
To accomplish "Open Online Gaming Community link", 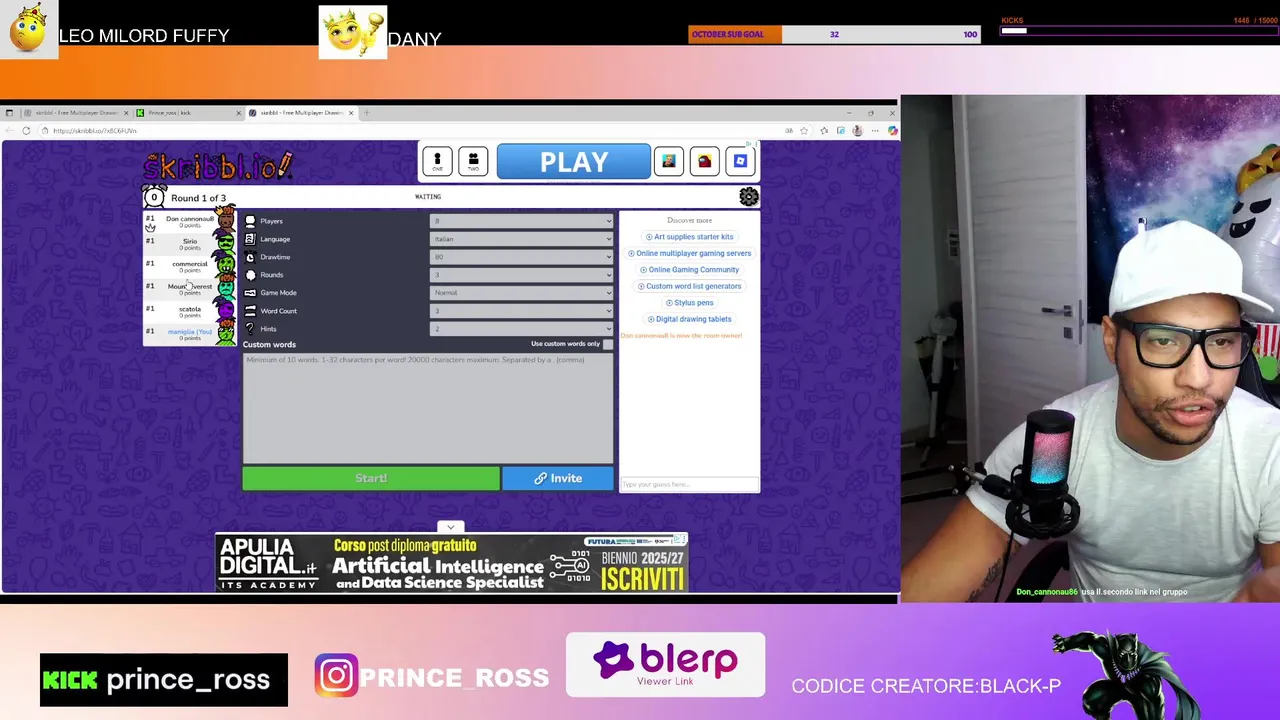I will coord(689,270).
